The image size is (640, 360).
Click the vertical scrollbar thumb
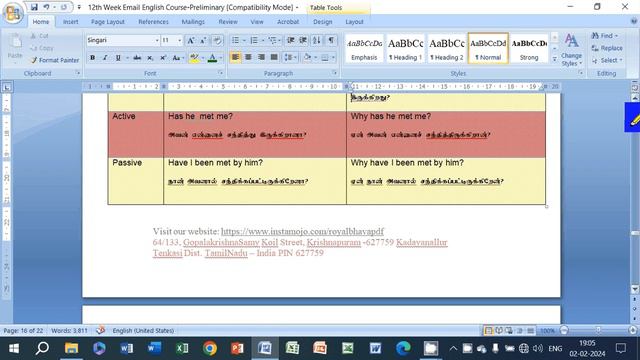(635, 233)
